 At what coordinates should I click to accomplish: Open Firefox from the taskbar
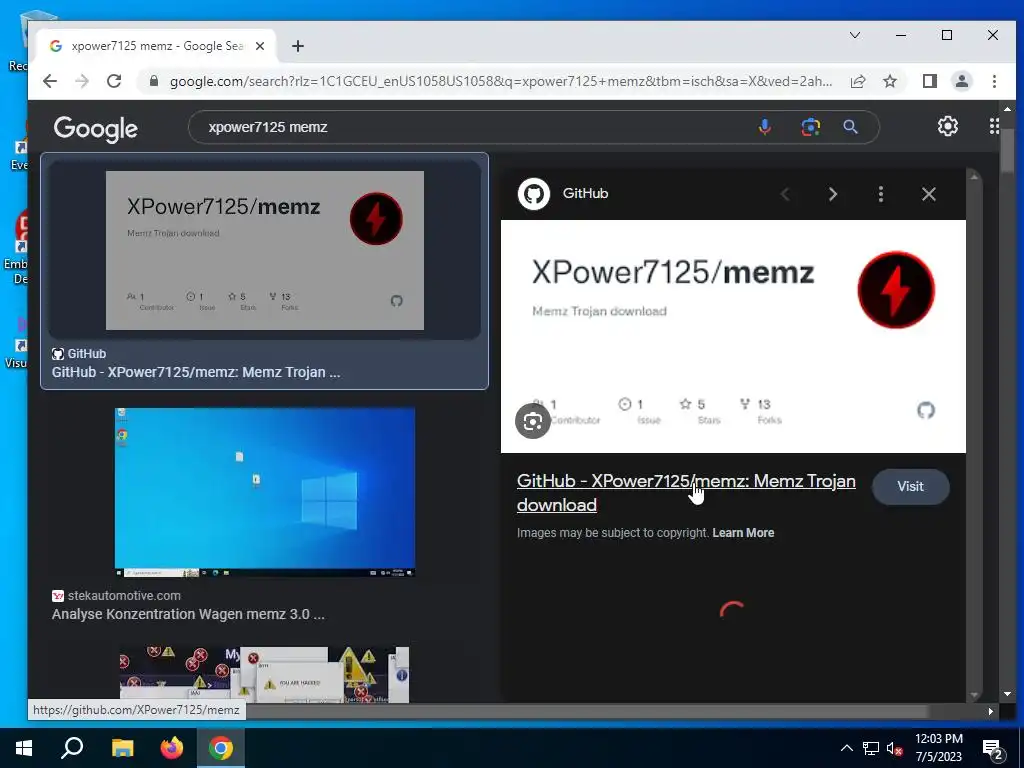pos(172,748)
